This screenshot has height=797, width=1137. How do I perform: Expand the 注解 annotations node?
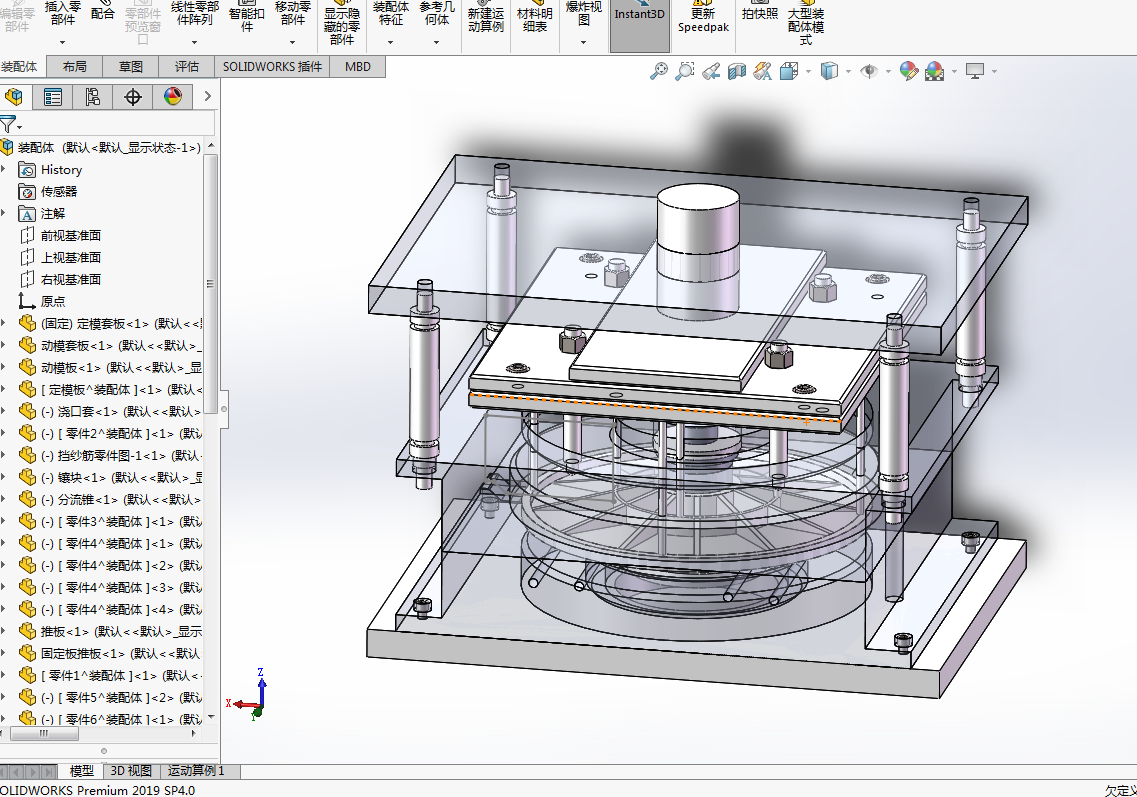4,214
